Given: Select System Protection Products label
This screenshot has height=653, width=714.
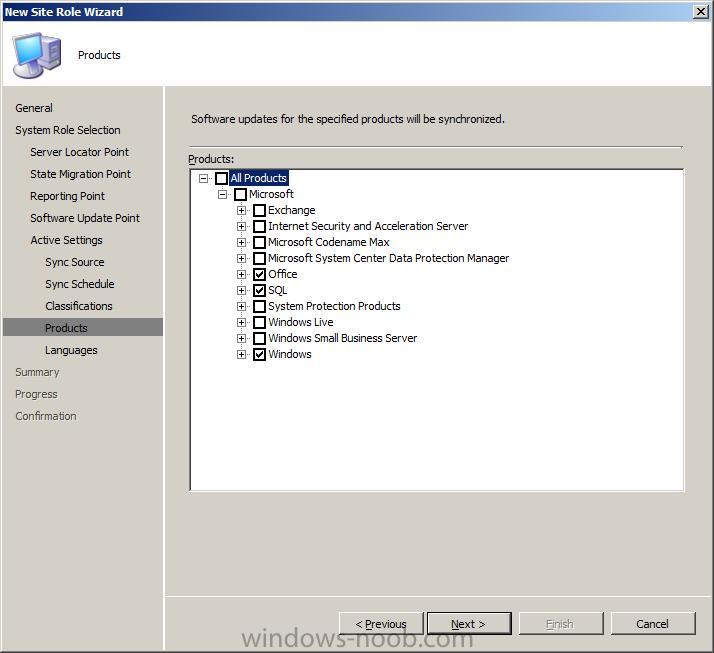Looking at the screenshot, I should pos(334,306).
